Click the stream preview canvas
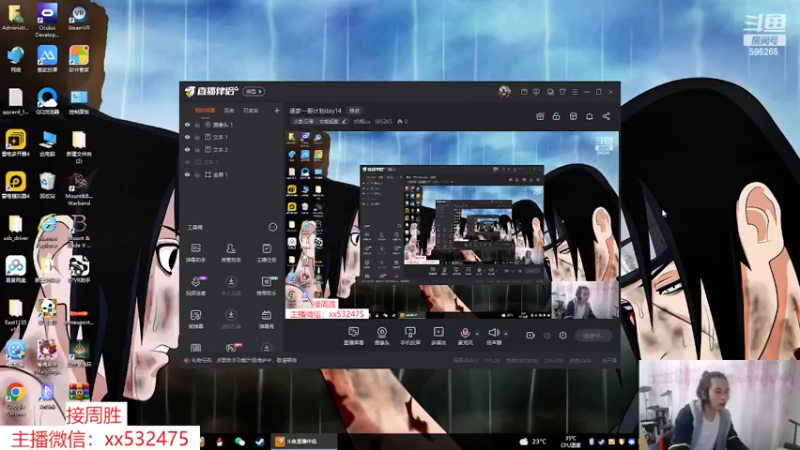The width and height of the screenshot is (800, 450). tap(452, 224)
